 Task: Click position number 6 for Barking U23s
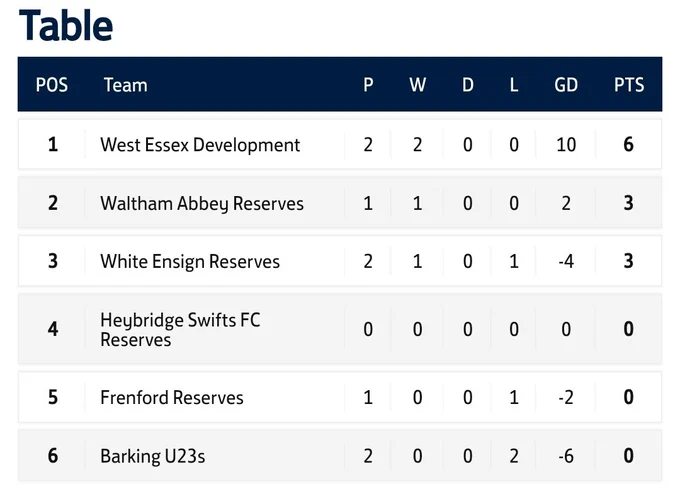point(52,456)
